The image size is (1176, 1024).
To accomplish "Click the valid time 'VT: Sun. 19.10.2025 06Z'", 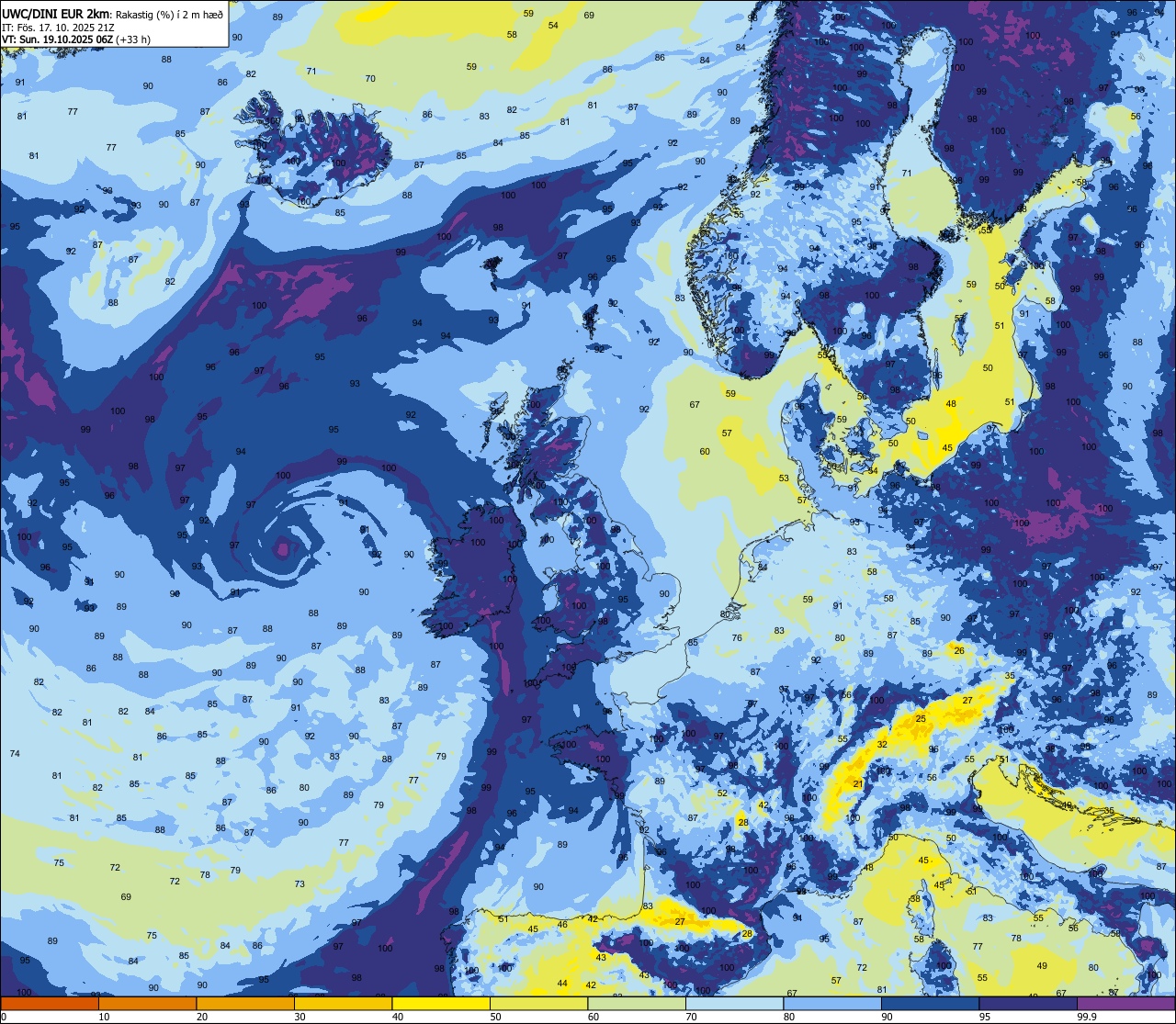I will coord(58,39).
